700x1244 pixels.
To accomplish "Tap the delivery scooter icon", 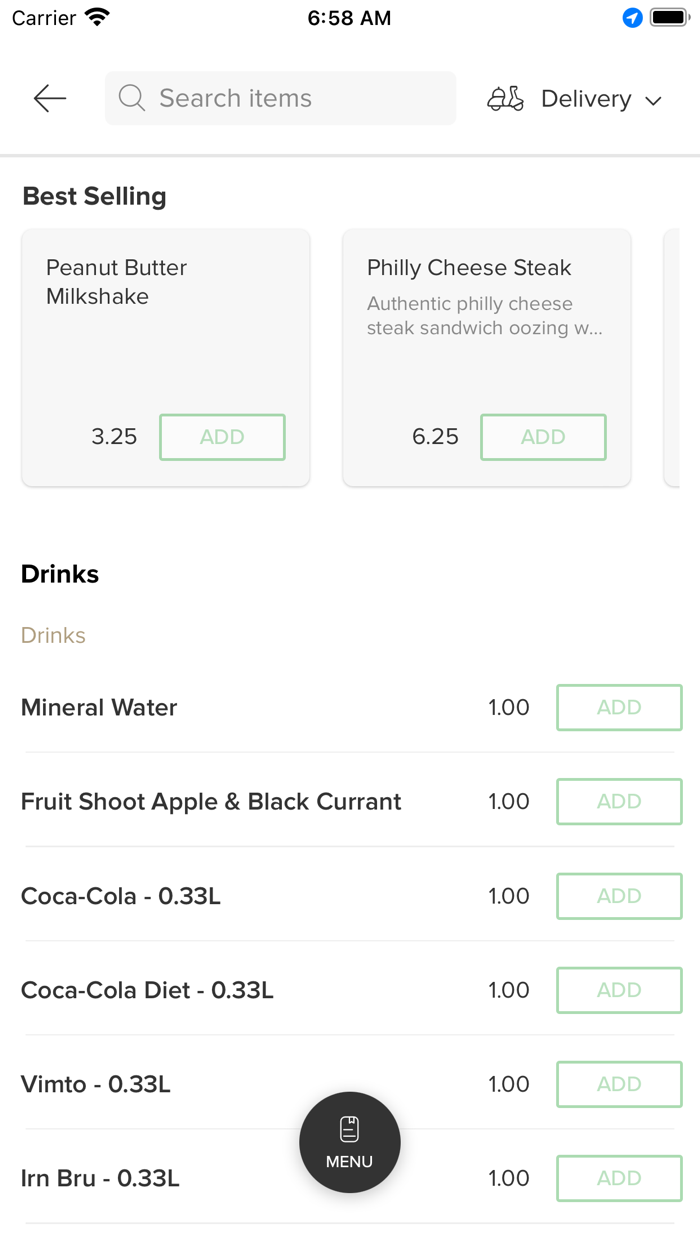I will (x=505, y=99).
